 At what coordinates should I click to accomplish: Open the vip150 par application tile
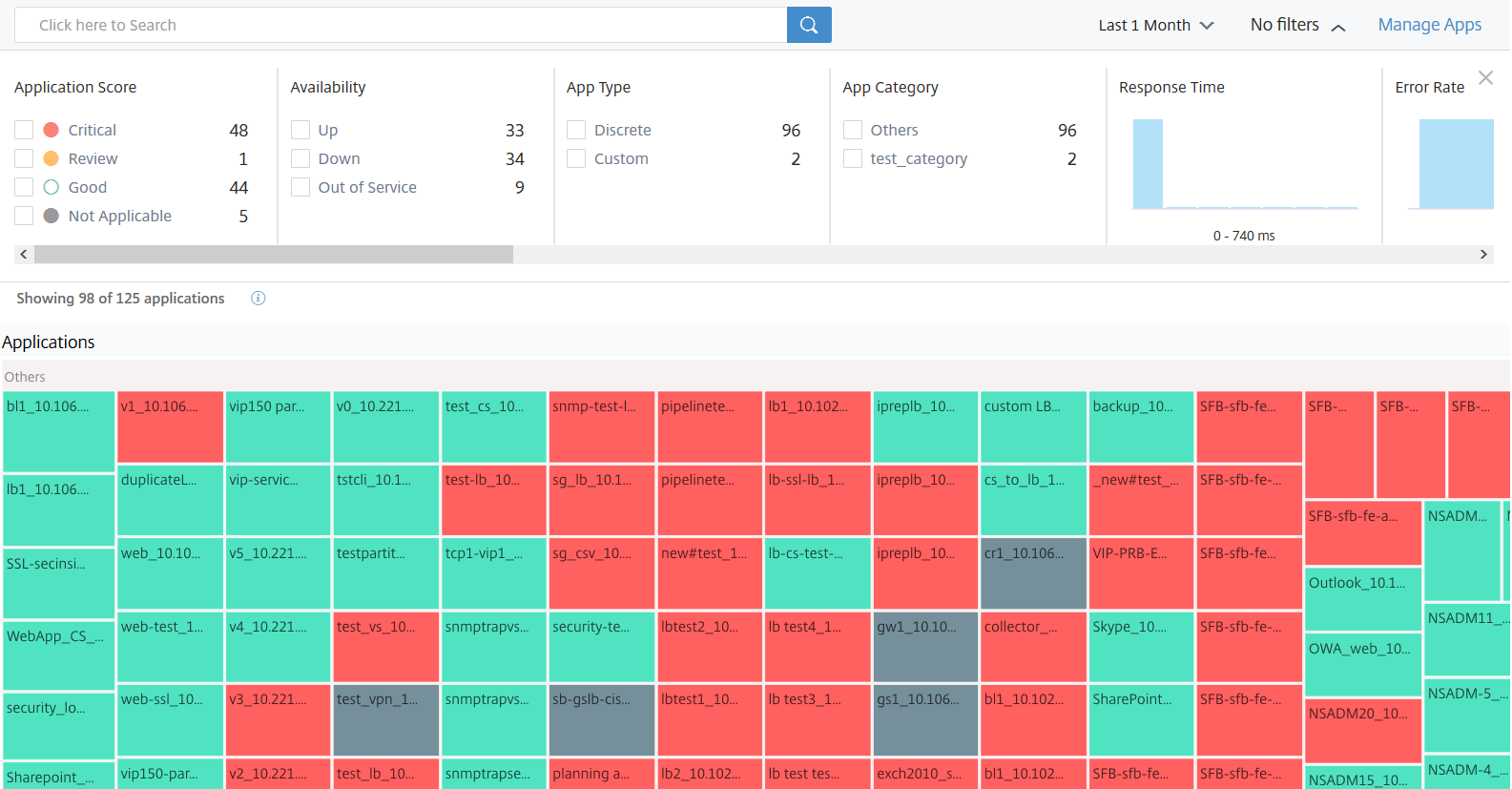pos(278,426)
